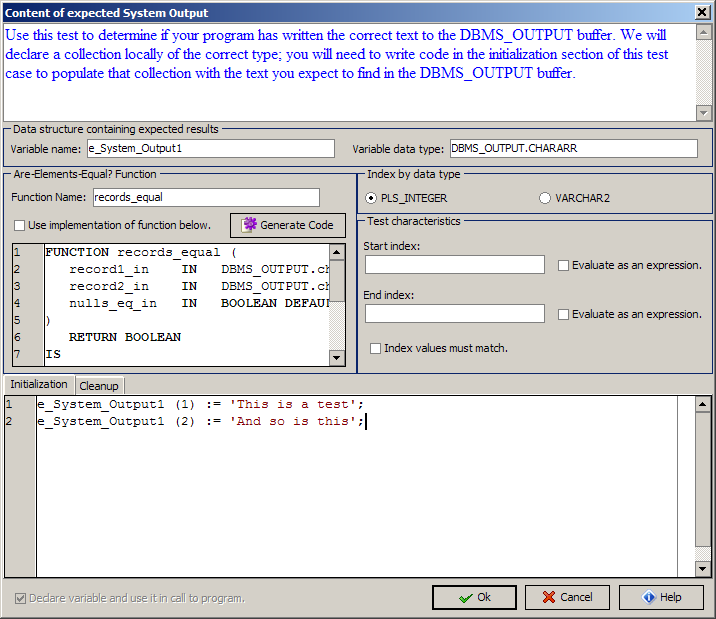Close the expected System Output dialog
This screenshot has width=716, height=619.
(702, 12)
